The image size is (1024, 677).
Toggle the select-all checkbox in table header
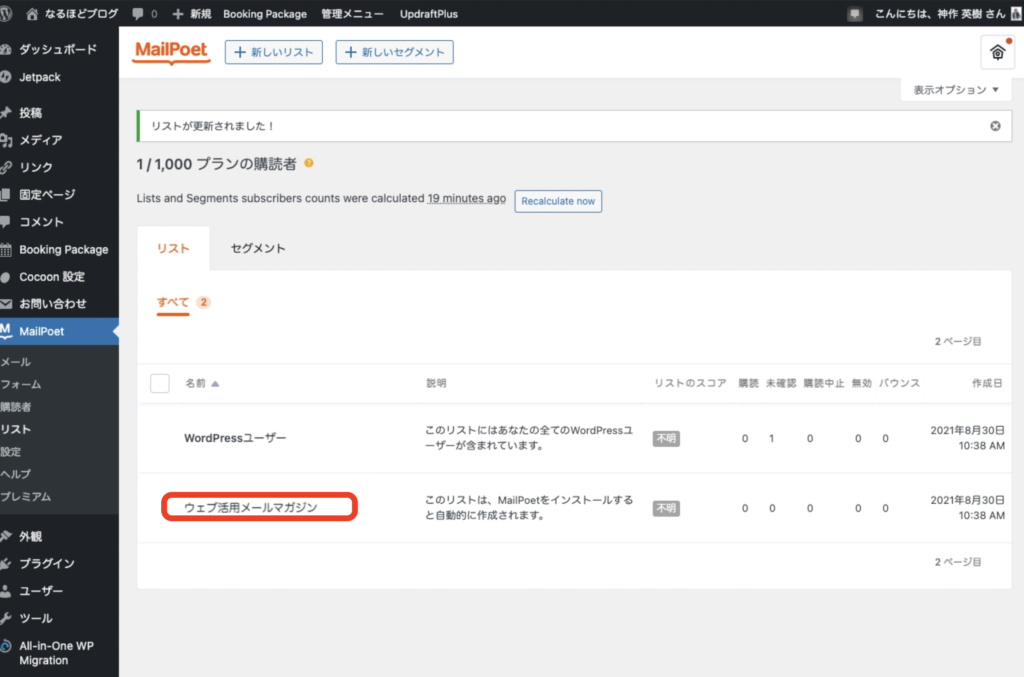click(160, 383)
